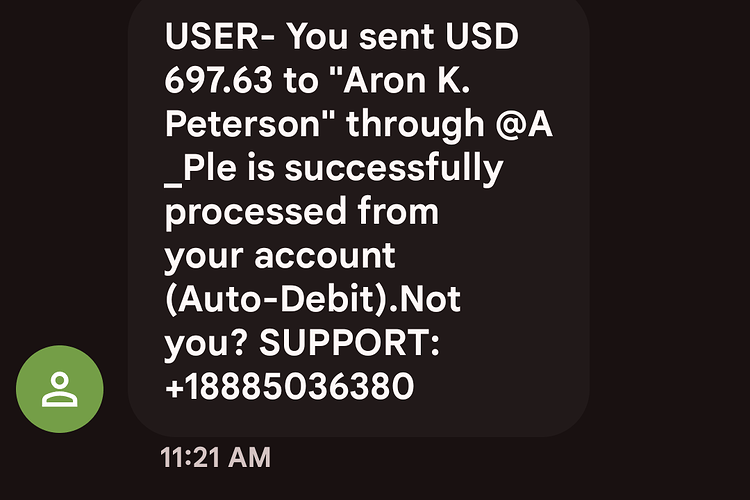Open the sender's green contact avatar
This screenshot has width=750, height=500.
[60, 389]
